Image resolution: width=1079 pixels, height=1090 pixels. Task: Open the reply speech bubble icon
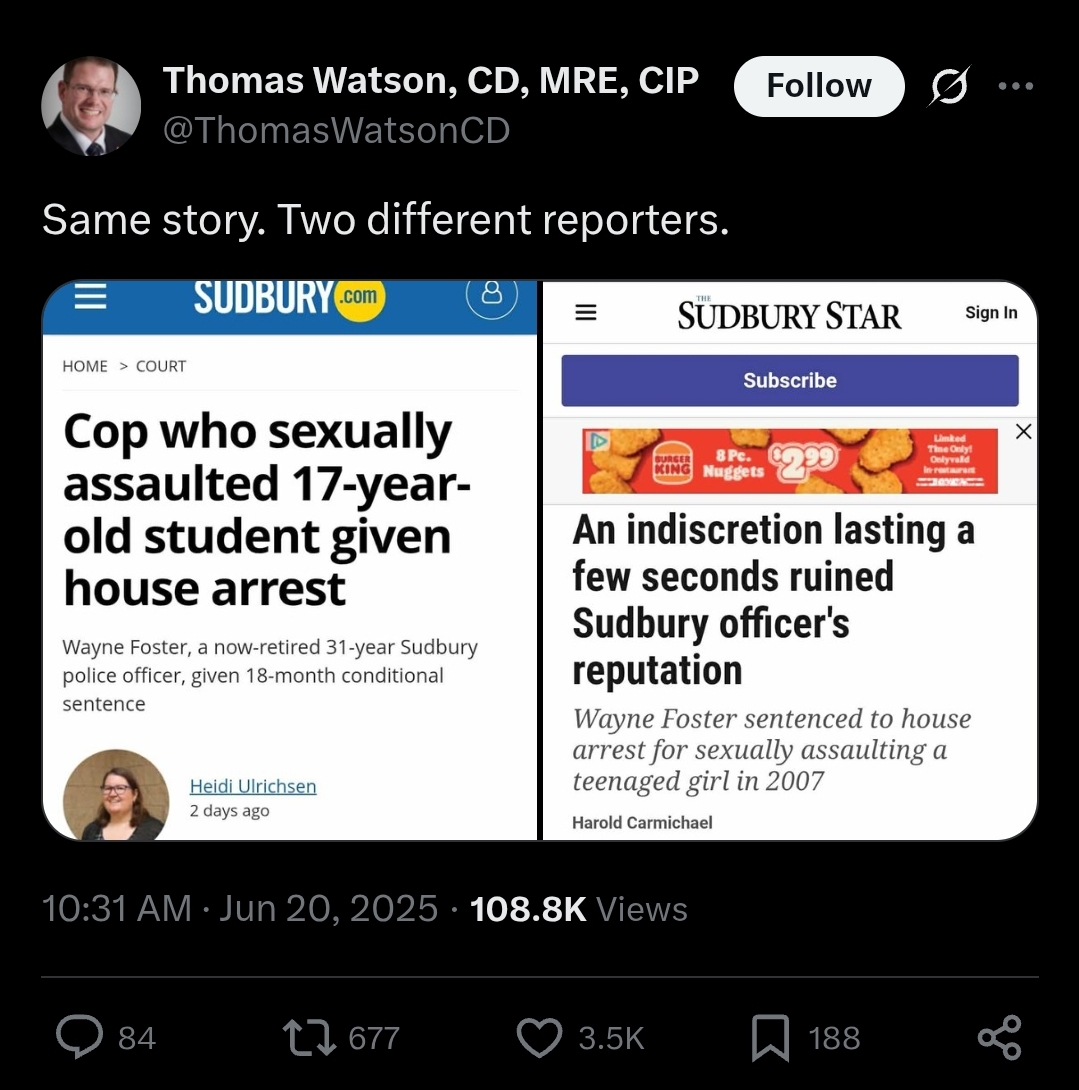(x=79, y=1036)
